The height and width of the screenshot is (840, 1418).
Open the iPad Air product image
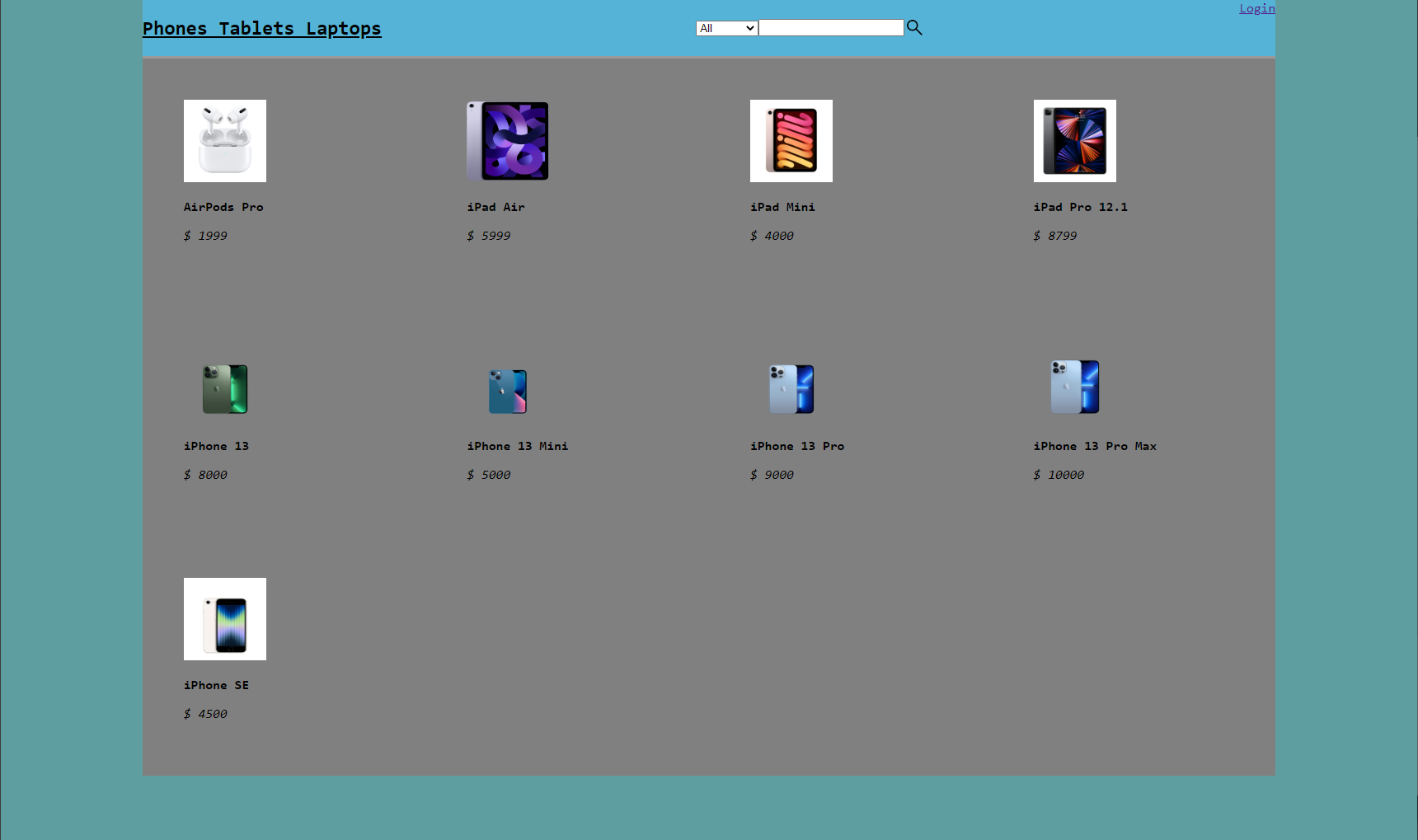pyautogui.click(x=507, y=140)
